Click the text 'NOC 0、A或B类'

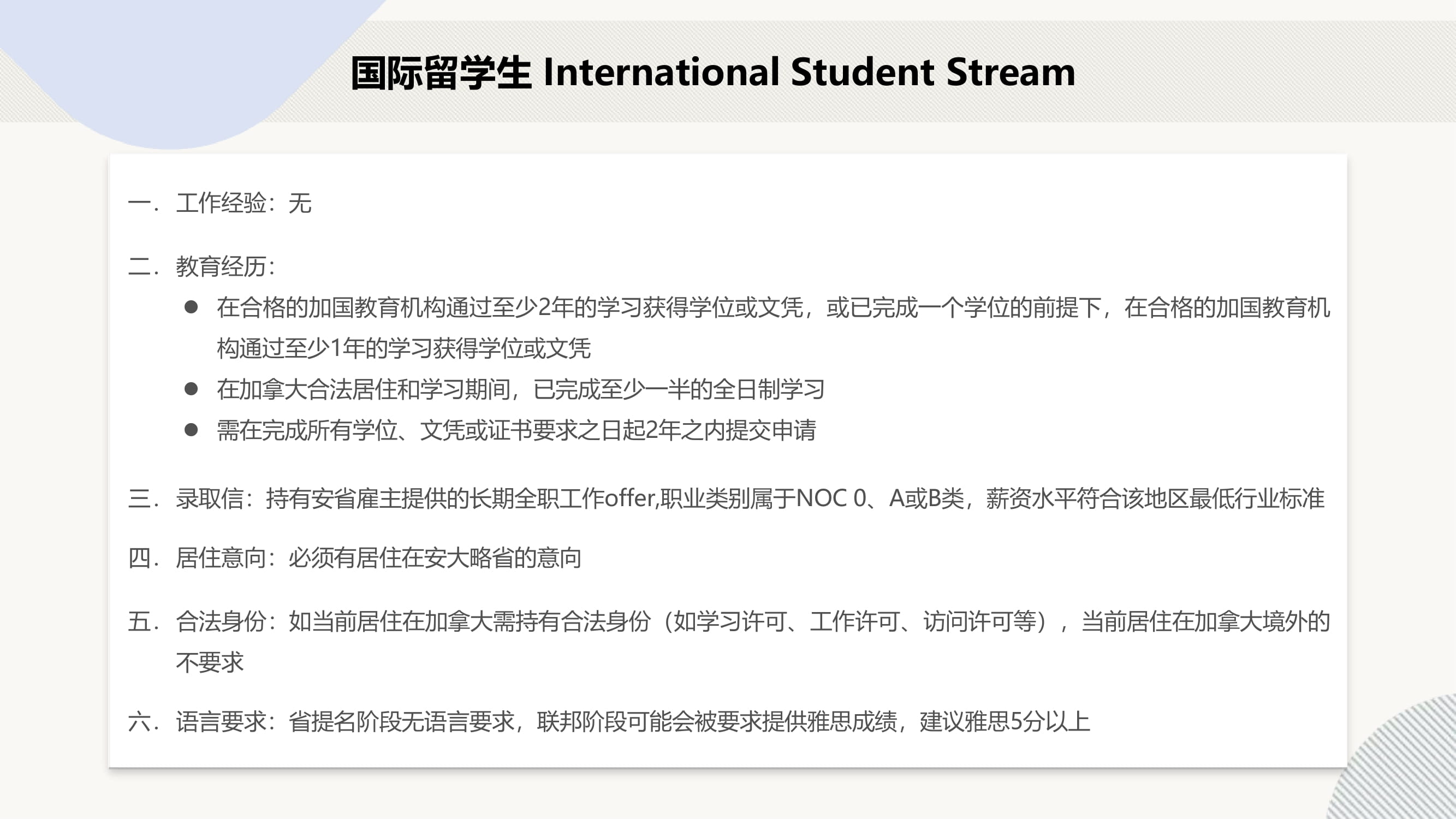pyautogui.click(x=880, y=498)
